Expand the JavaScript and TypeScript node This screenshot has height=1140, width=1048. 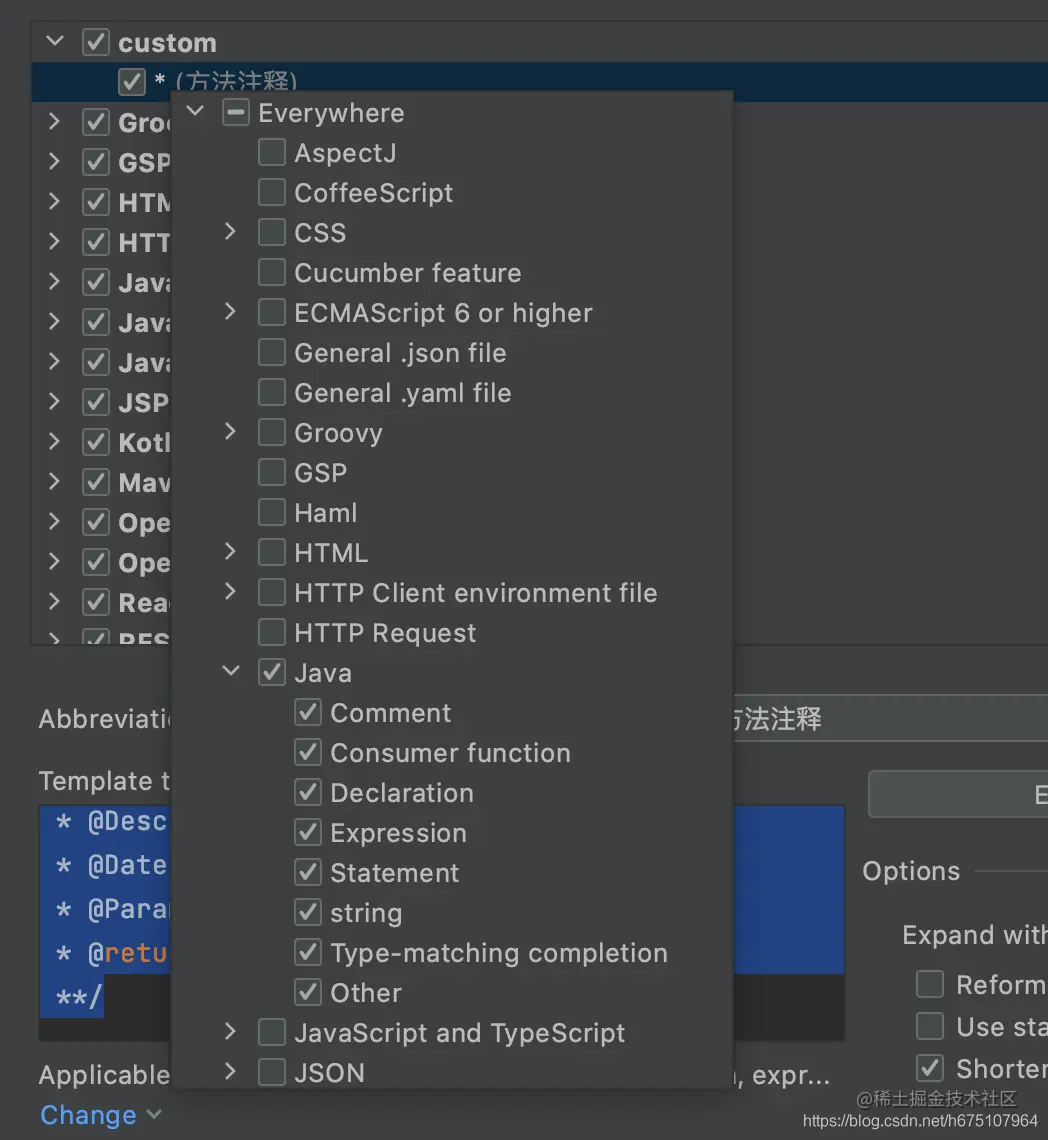(231, 1032)
